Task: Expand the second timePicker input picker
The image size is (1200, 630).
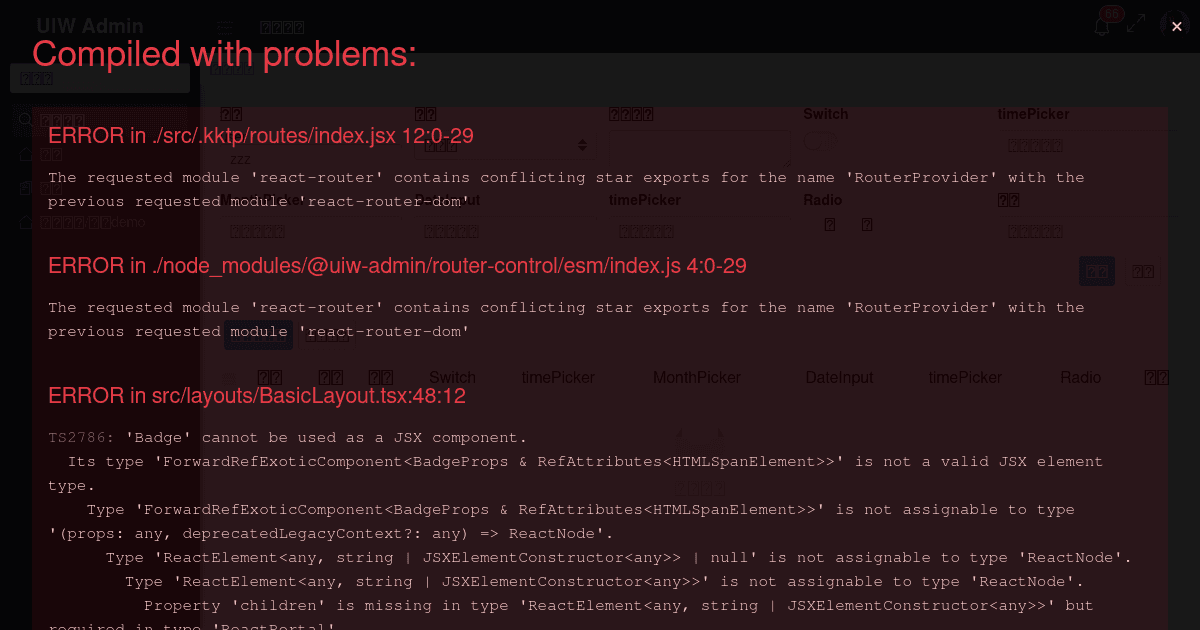Action: pyautogui.click(x=645, y=230)
